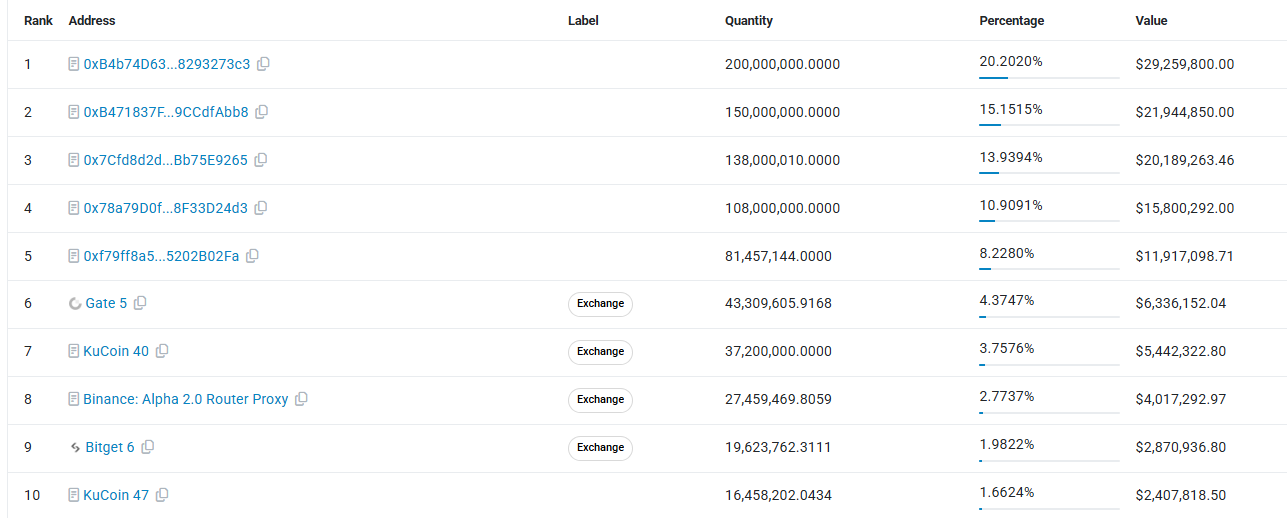Select percentage 10.9091%
1287x518 pixels.
point(1011,205)
